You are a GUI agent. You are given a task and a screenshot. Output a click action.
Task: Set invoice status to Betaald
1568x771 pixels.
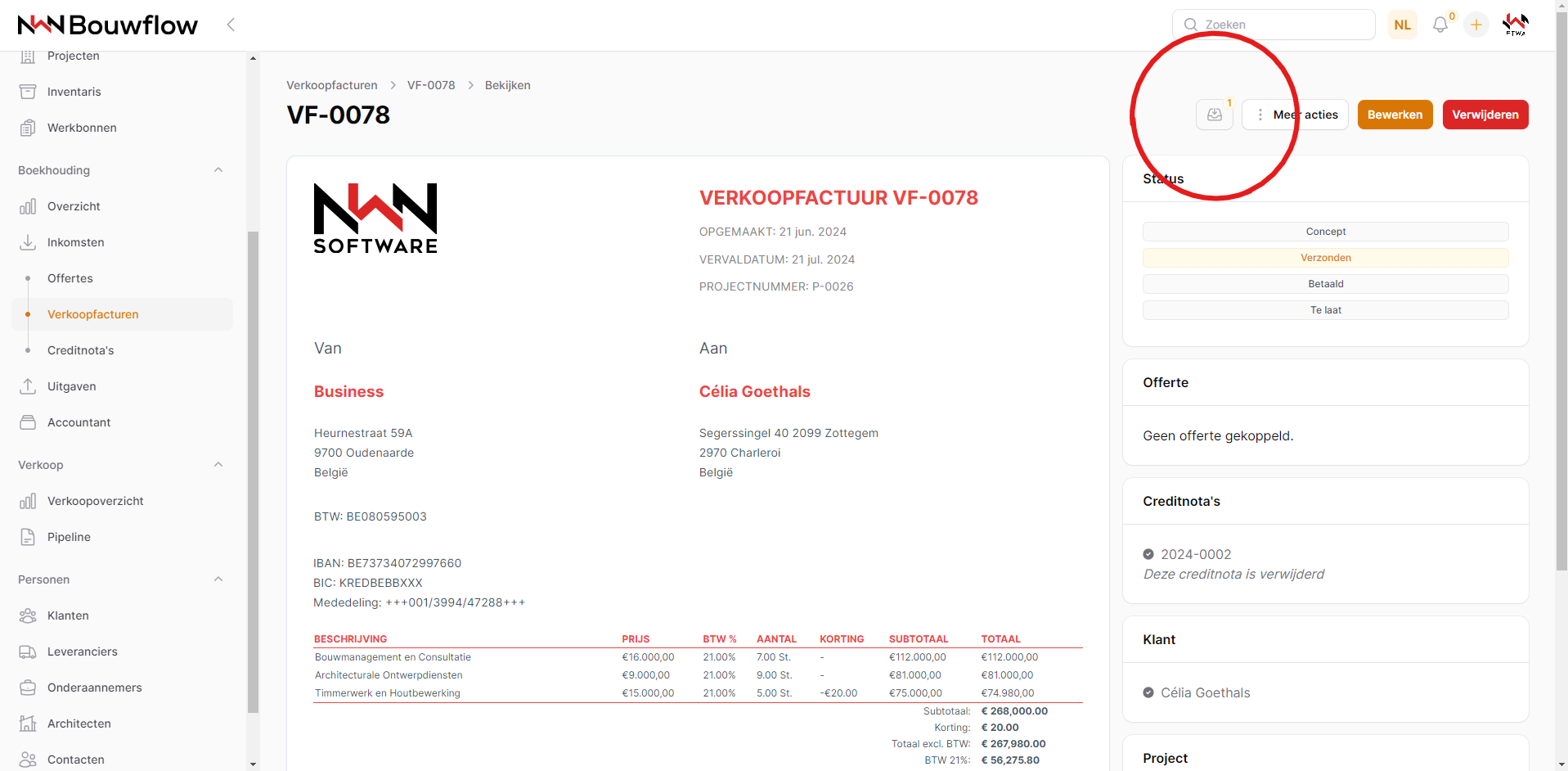(x=1325, y=284)
